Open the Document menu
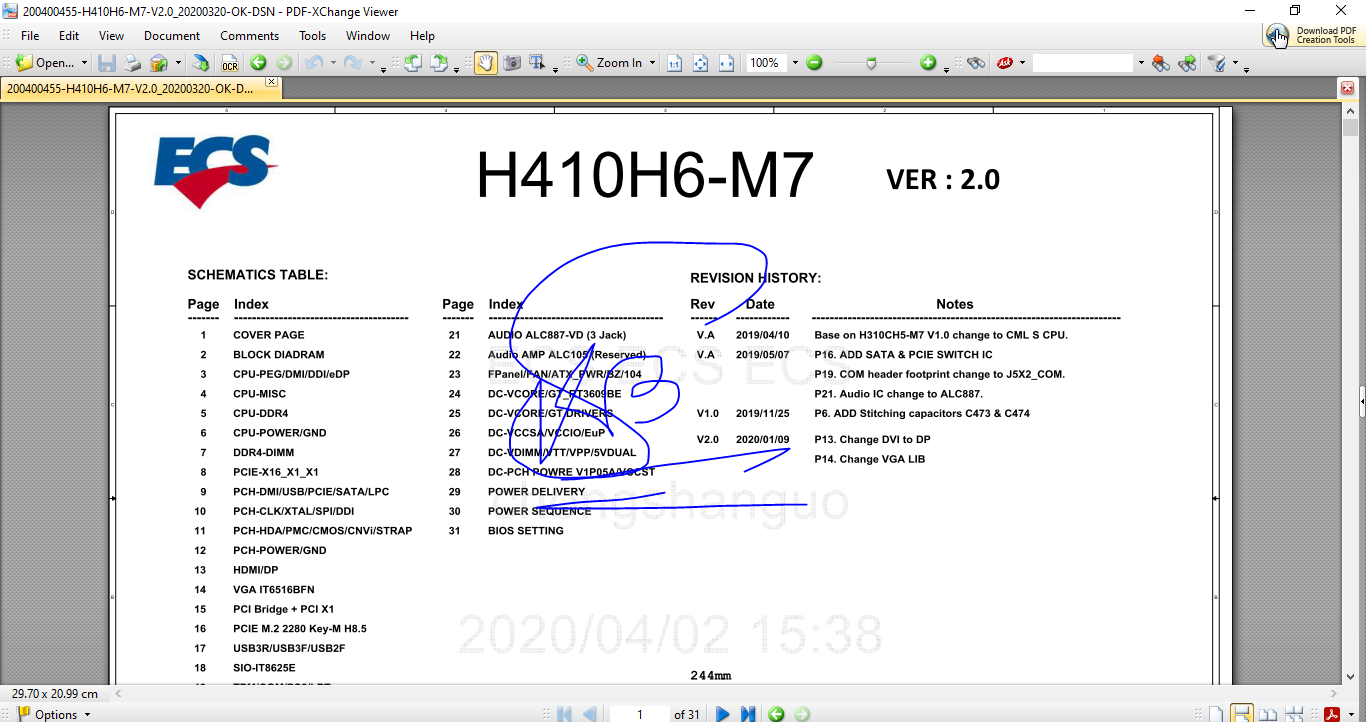This screenshot has height=722, width=1366. (x=172, y=35)
